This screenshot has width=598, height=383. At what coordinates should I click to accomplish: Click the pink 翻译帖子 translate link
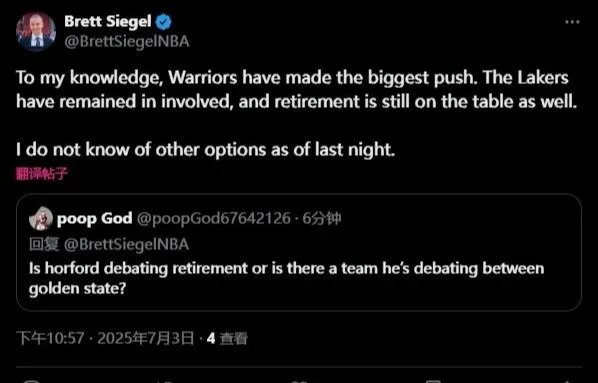coord(42,174)
